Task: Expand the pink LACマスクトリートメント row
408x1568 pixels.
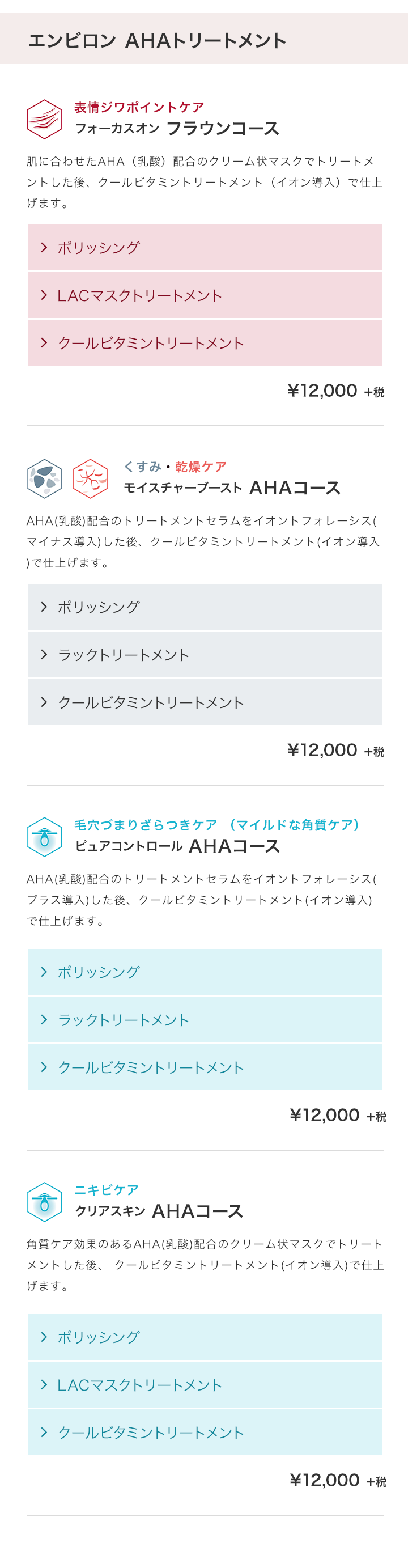Action: tap(205, 295)
